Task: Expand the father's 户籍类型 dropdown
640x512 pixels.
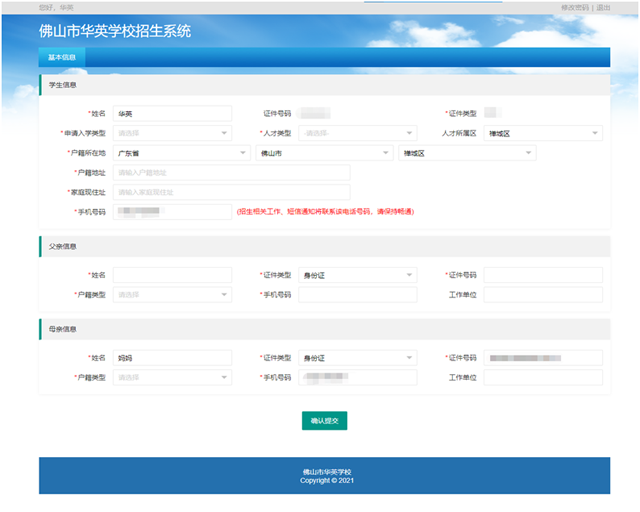Action: tap(171, 295)
